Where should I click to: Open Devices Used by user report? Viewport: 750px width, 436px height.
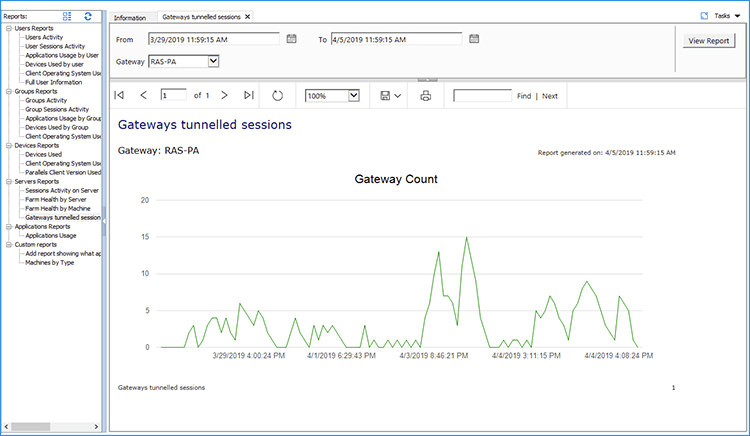click(55, 65)
